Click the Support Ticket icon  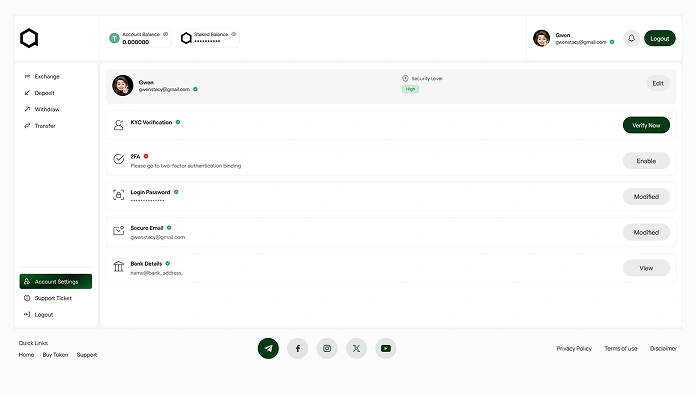pos(27,298)
